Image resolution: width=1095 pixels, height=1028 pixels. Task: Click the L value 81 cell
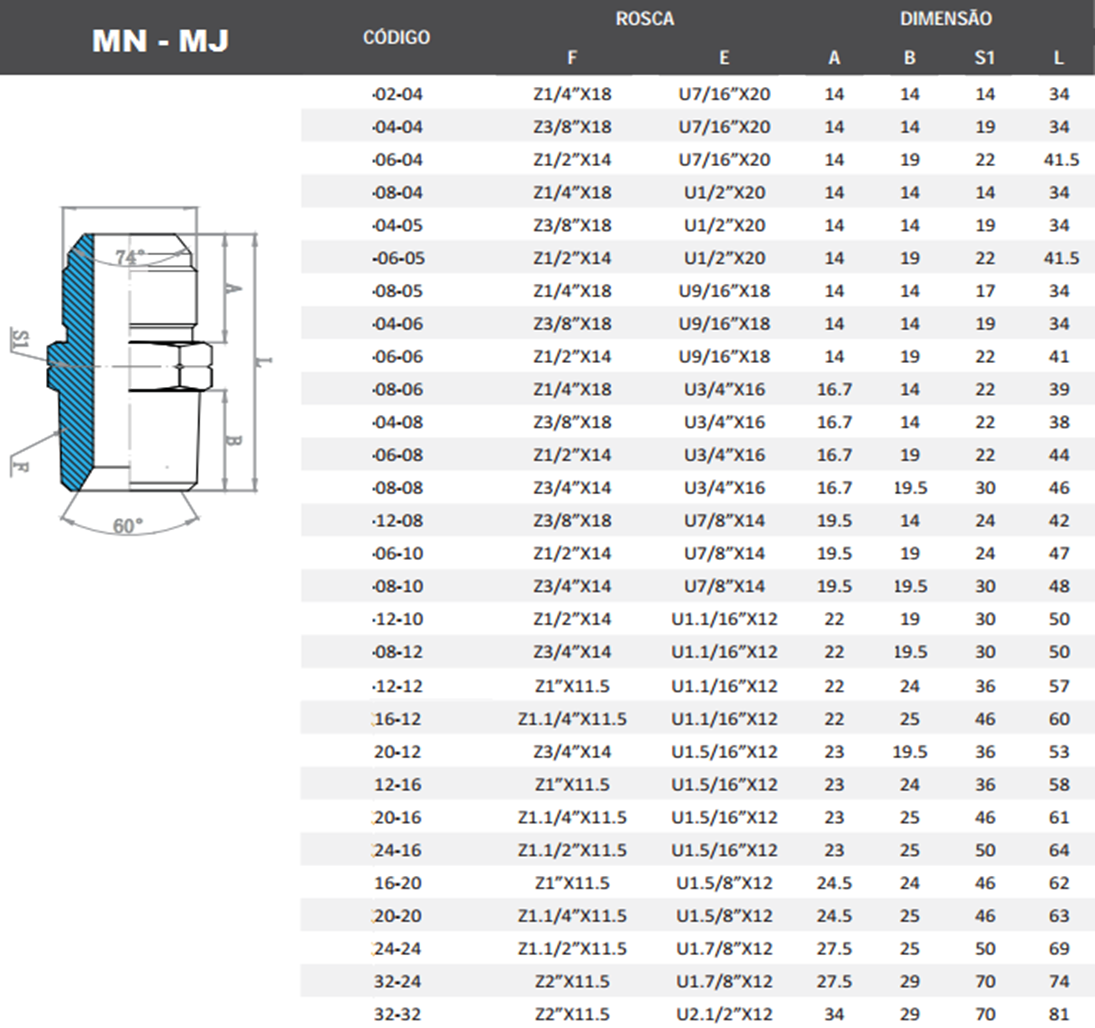[1059, 1014]
